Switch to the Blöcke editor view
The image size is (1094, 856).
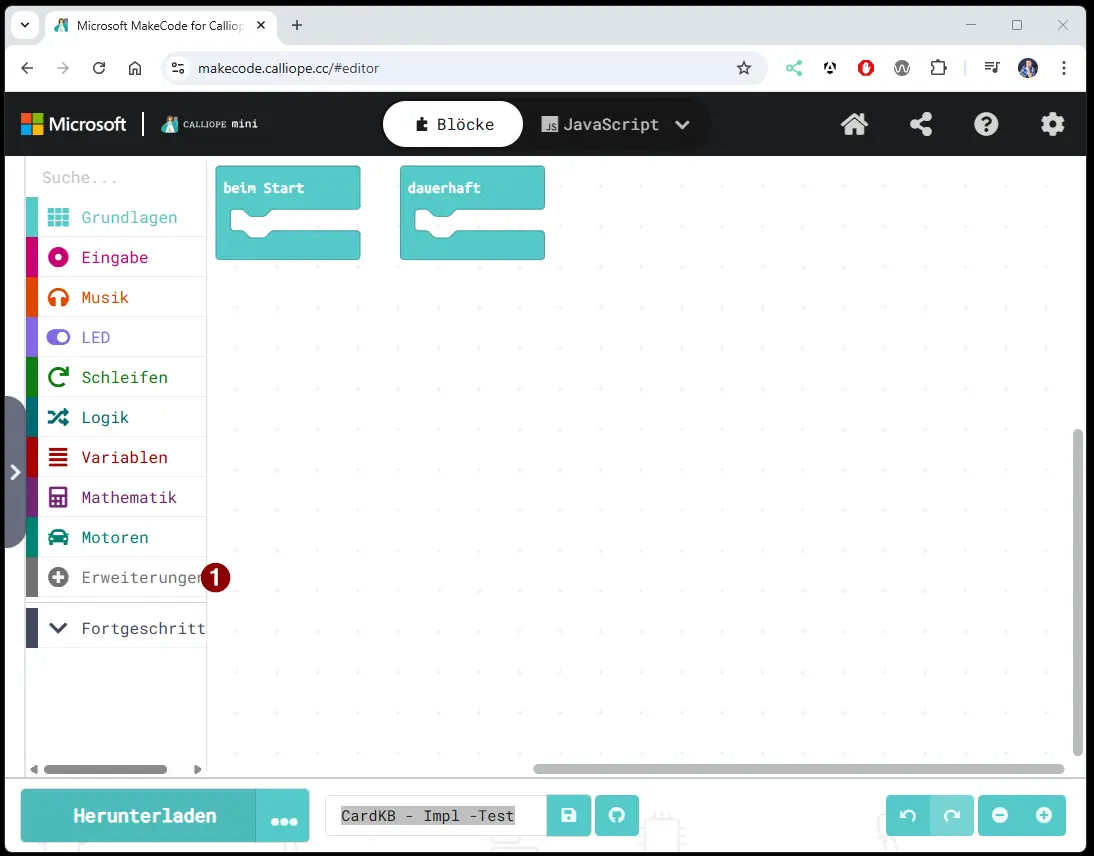pos(454,125)
